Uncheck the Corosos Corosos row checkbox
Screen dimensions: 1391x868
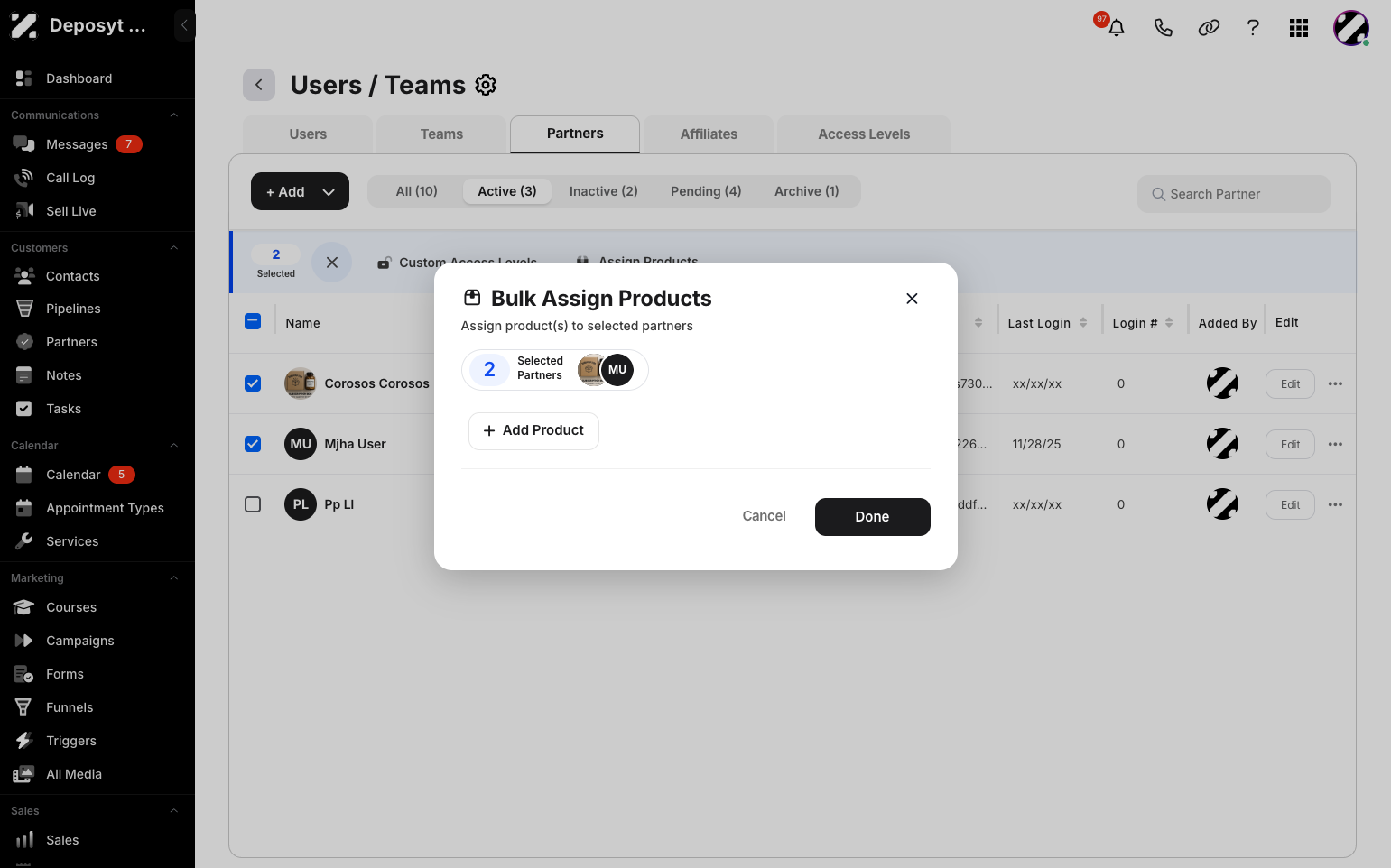click(253, 383)
